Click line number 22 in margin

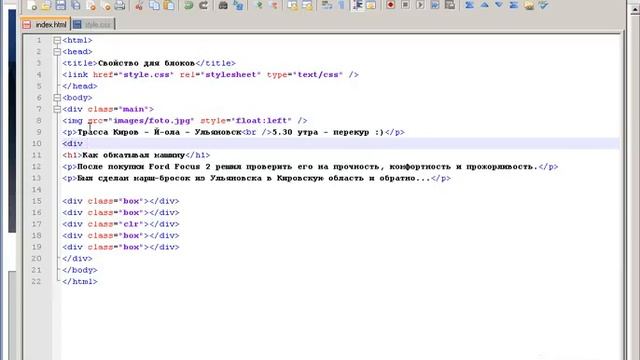click(37, 282)
